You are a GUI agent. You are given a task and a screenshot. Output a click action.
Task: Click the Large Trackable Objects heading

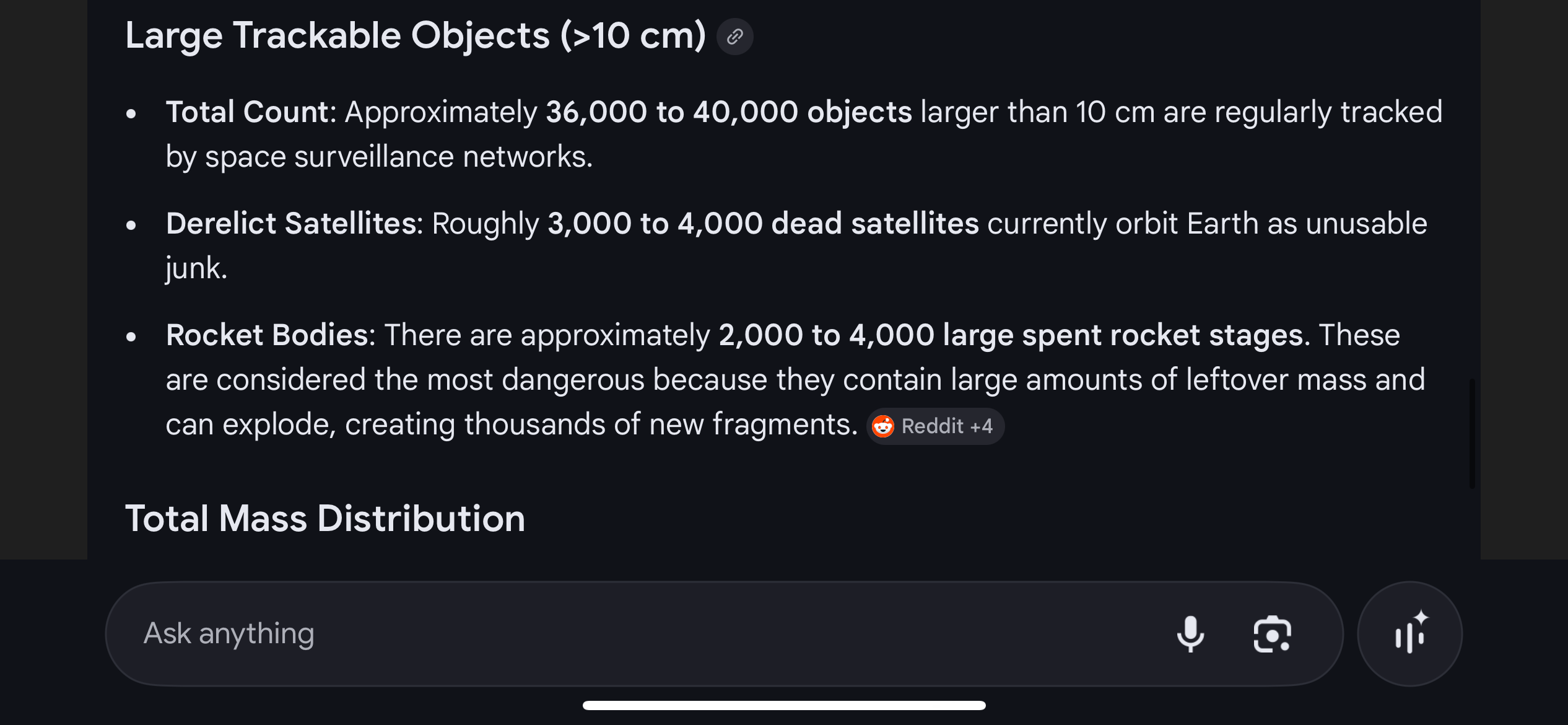coord(415,35)
